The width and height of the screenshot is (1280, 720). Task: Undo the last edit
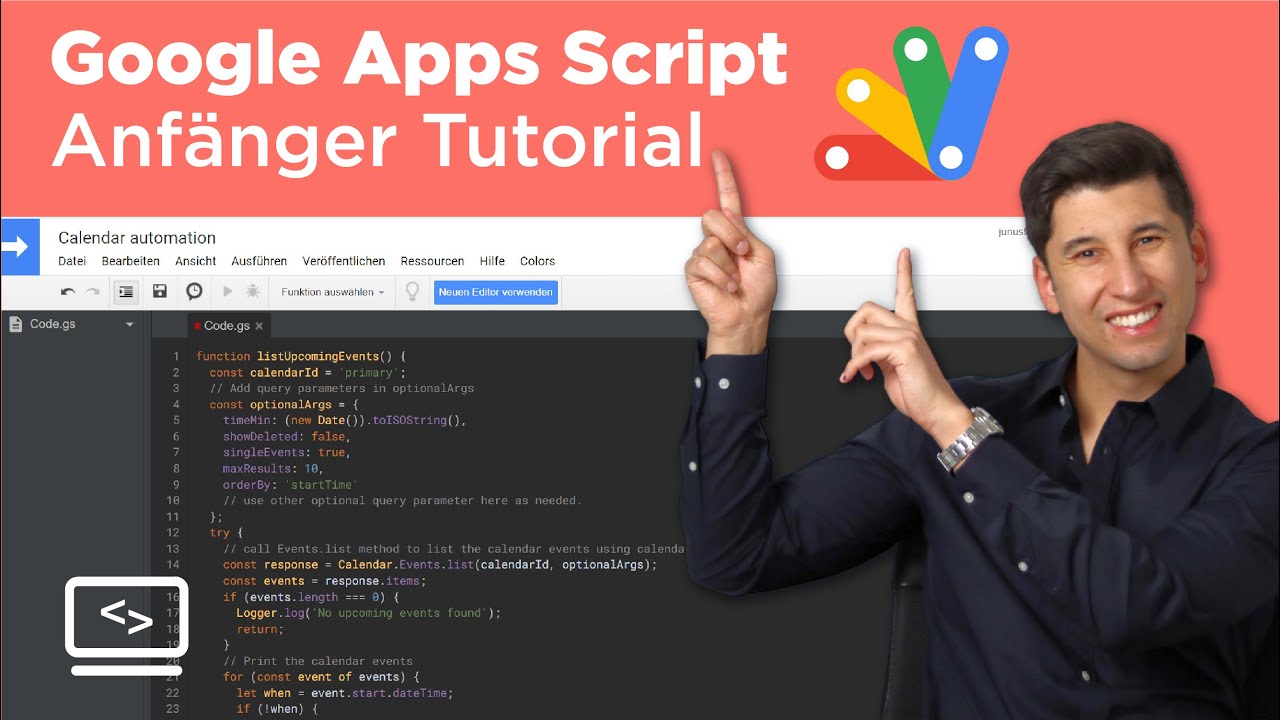pos(67,292)
